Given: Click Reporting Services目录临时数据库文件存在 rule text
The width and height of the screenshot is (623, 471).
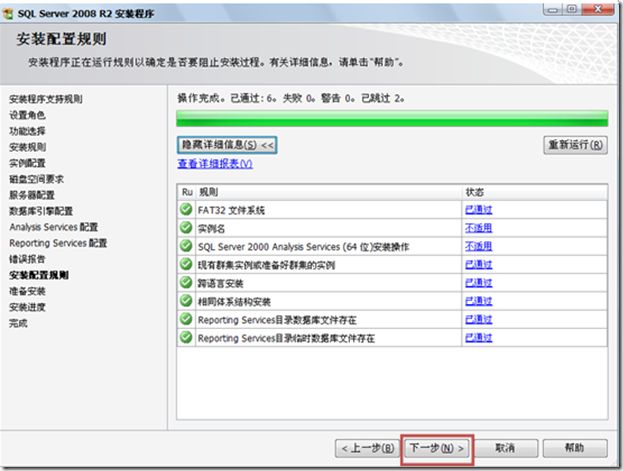Looking at the screenshot, I should coord(286,338).
